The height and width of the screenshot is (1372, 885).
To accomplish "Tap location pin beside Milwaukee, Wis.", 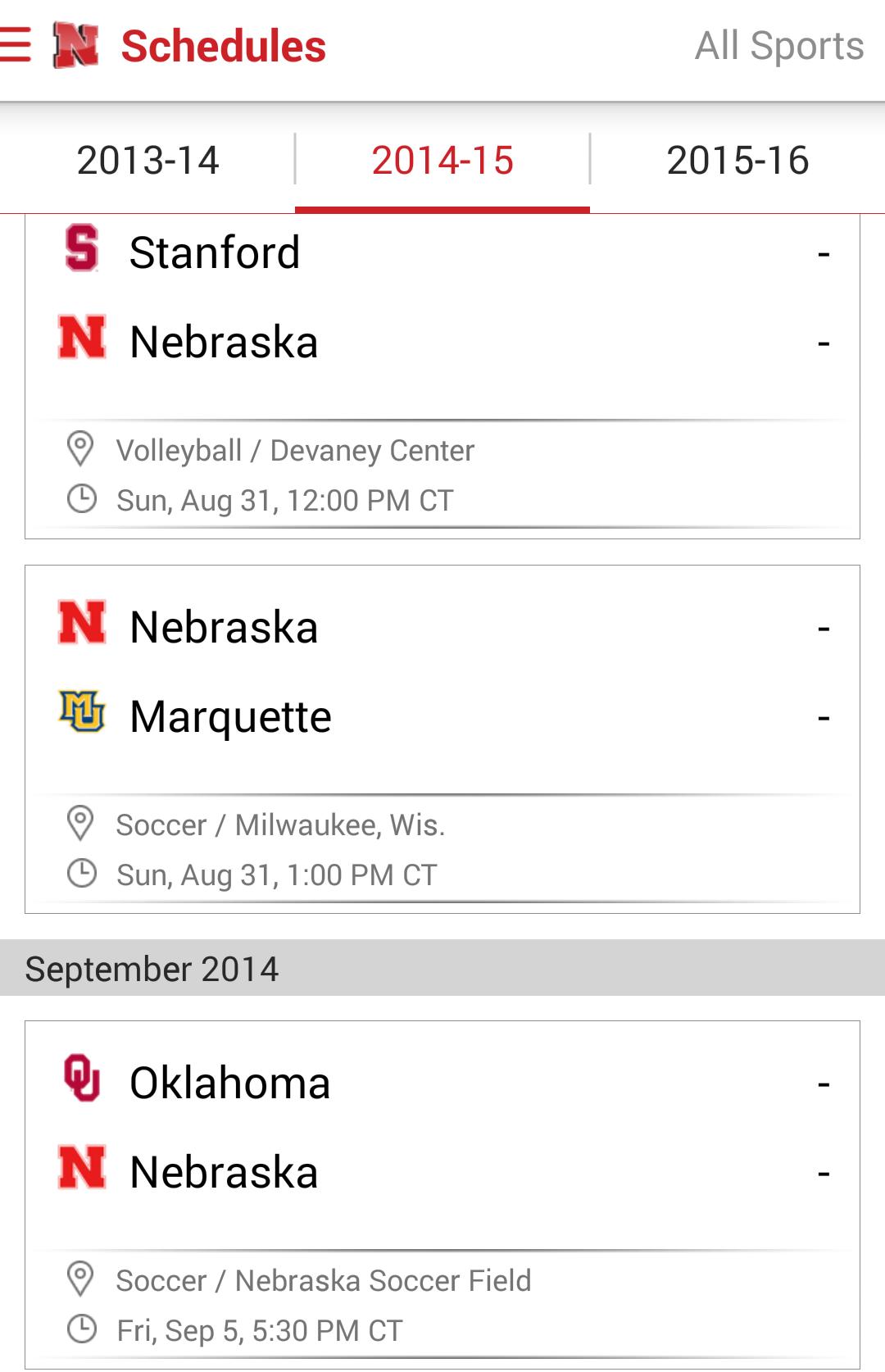I will [80, 824].
